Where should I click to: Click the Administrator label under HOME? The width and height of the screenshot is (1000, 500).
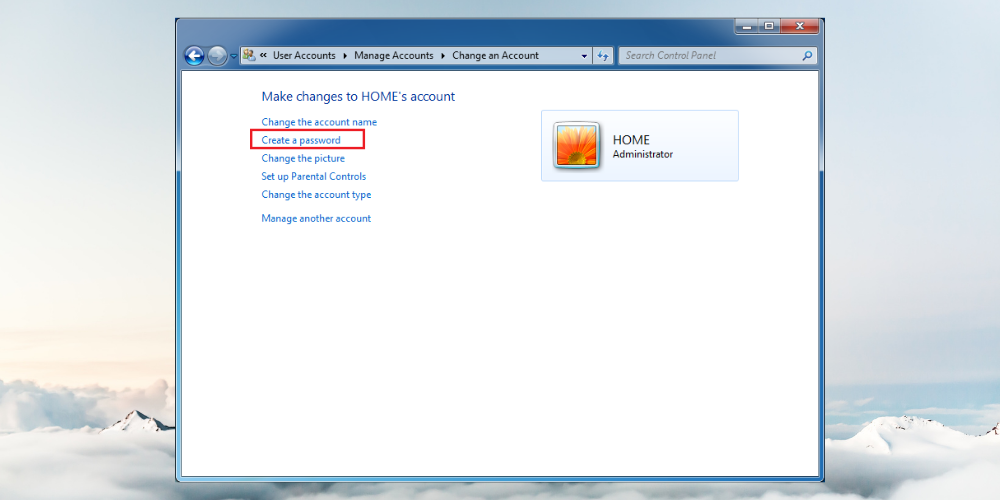[643, 154]
